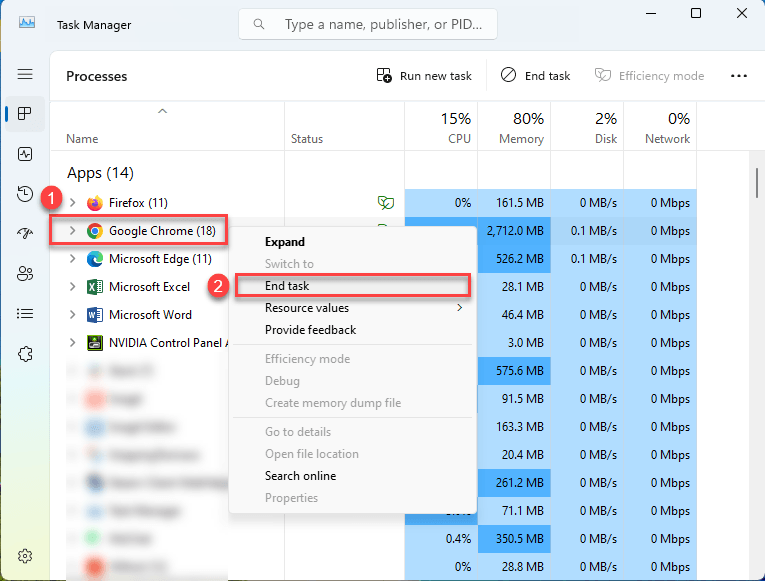Viewport: 765px width, 581px height.
Task: Open the Details sidebar page
Action: point(25,314)
